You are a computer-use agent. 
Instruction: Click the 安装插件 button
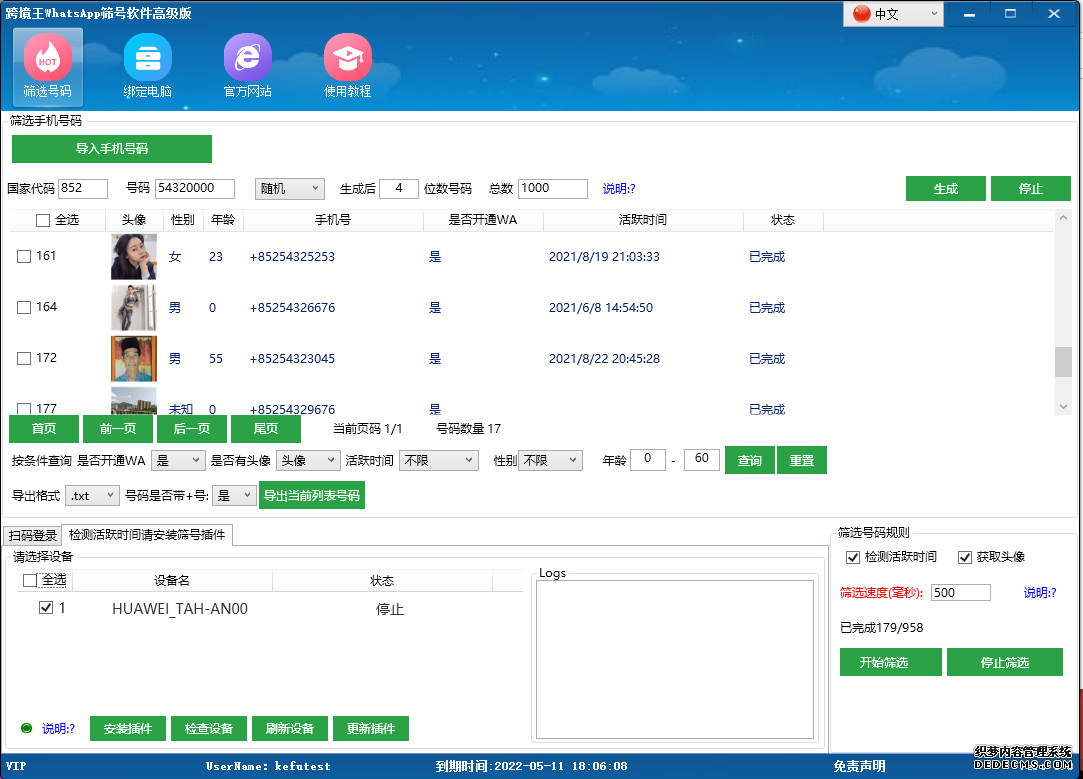(x=128, y=729)
